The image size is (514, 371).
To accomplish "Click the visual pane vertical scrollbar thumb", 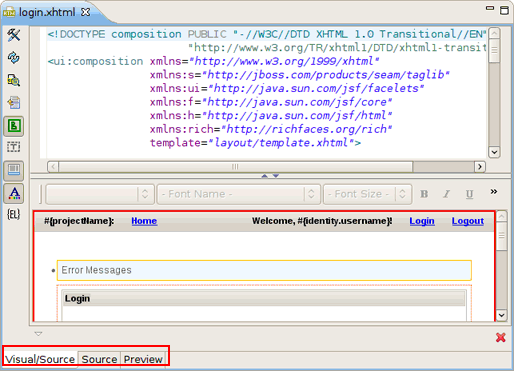I will [502, 236].
